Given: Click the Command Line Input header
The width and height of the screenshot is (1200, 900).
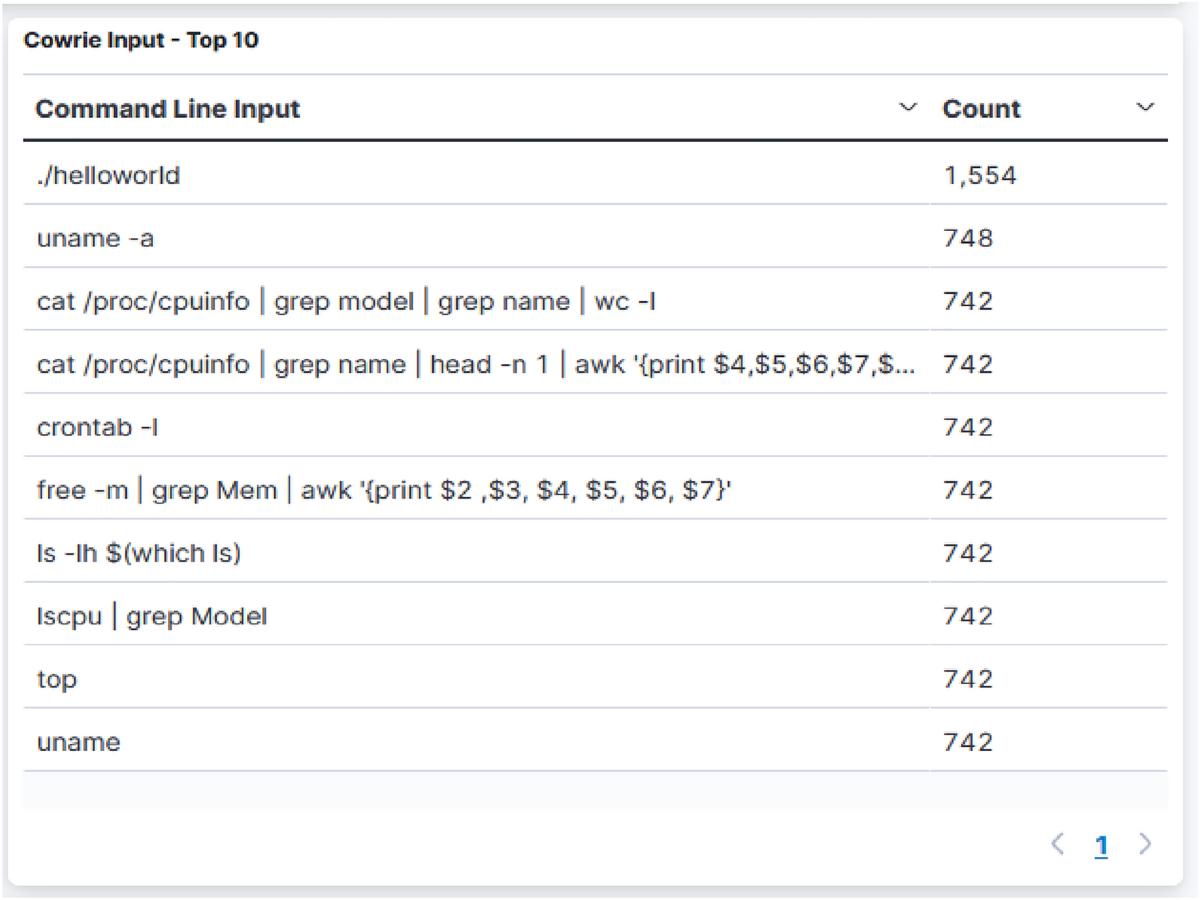Looking at the screenshot, I should tap(168, 109).
